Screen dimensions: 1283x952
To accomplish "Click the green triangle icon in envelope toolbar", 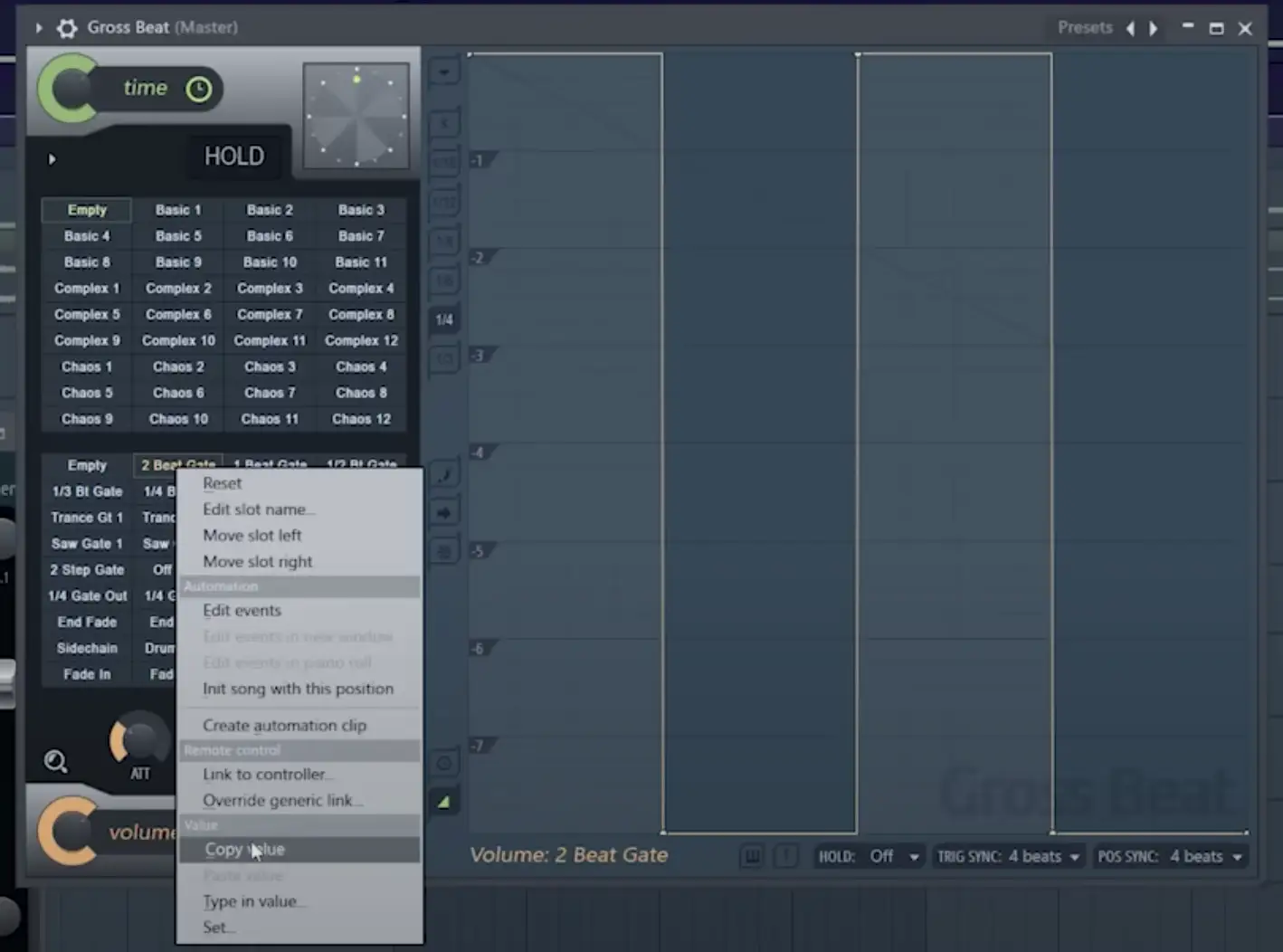I will pos(444,802).
